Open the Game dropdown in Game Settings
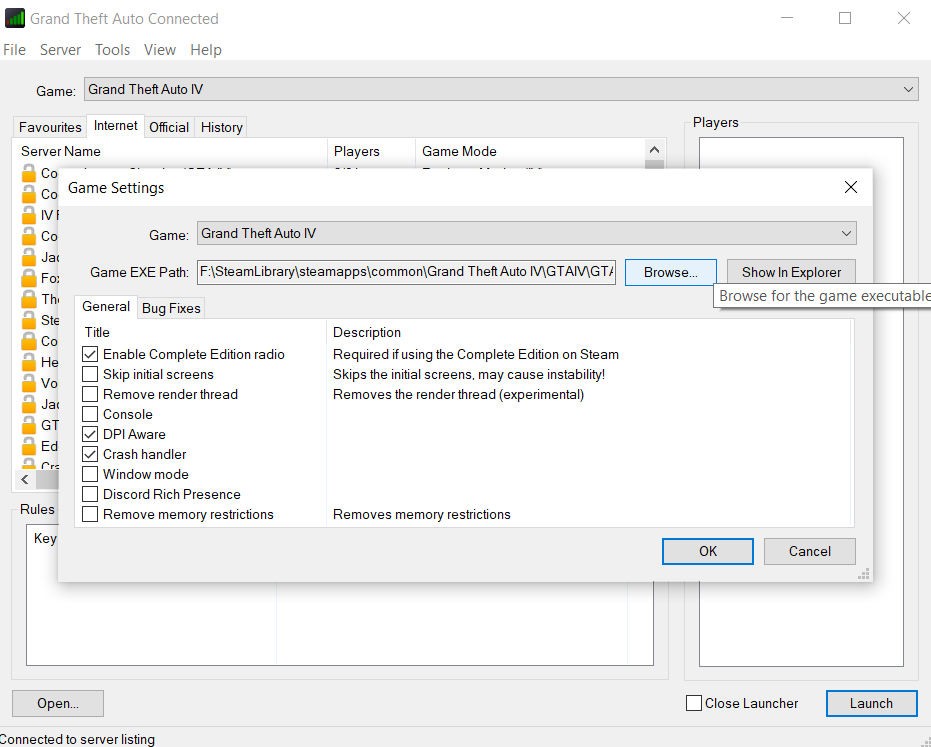 [x=527, y=233]
